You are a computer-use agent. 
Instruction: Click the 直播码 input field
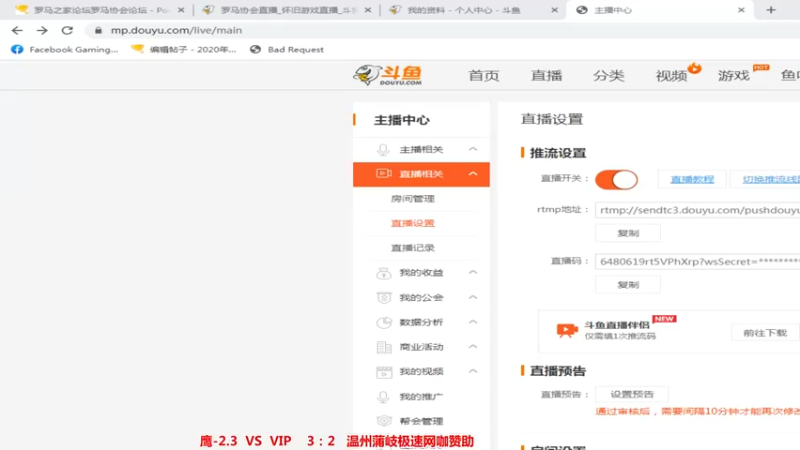click(697, 262)
